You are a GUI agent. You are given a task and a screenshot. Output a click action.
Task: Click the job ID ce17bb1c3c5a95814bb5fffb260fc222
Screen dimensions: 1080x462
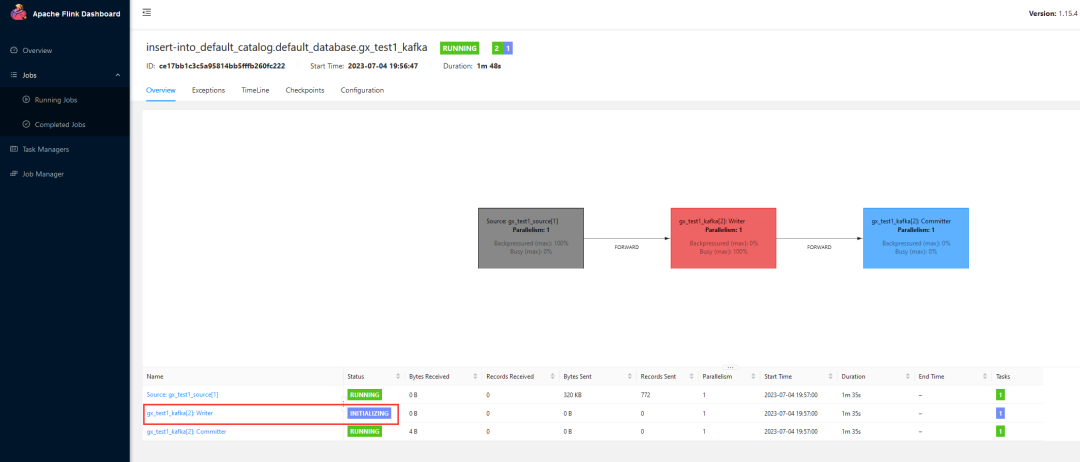click(222, 66)
